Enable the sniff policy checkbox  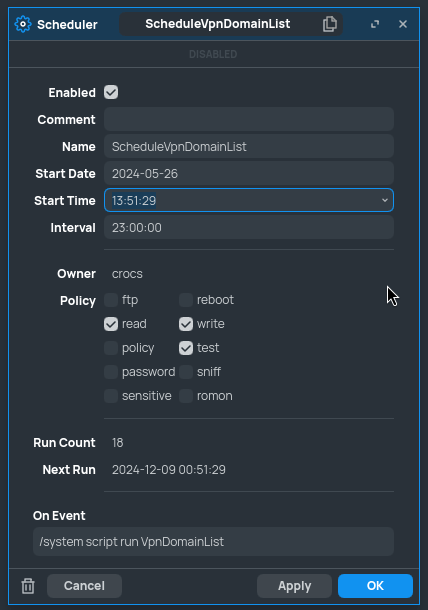point(186,372)
